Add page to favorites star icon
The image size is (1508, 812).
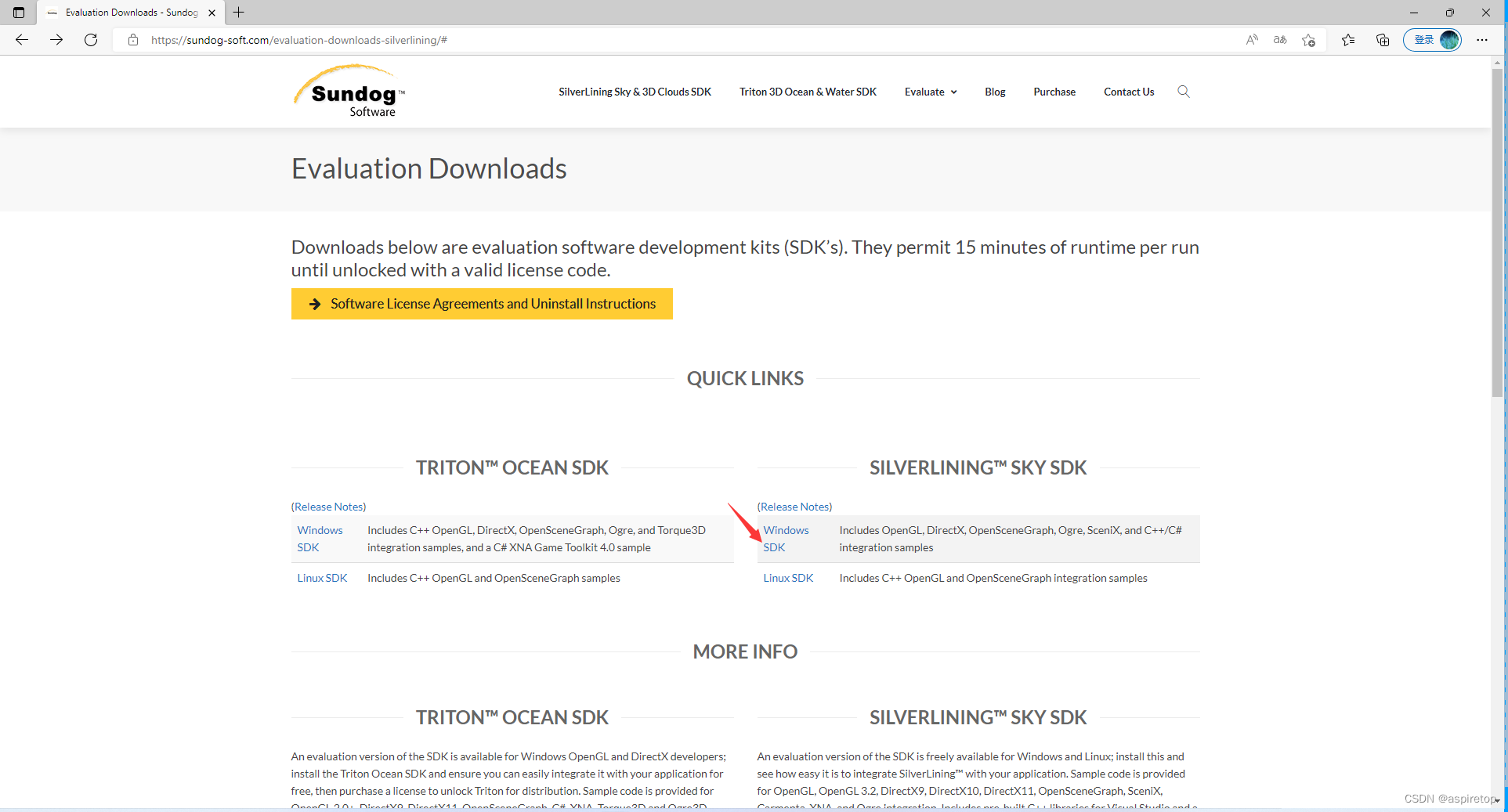[1308, 40]
